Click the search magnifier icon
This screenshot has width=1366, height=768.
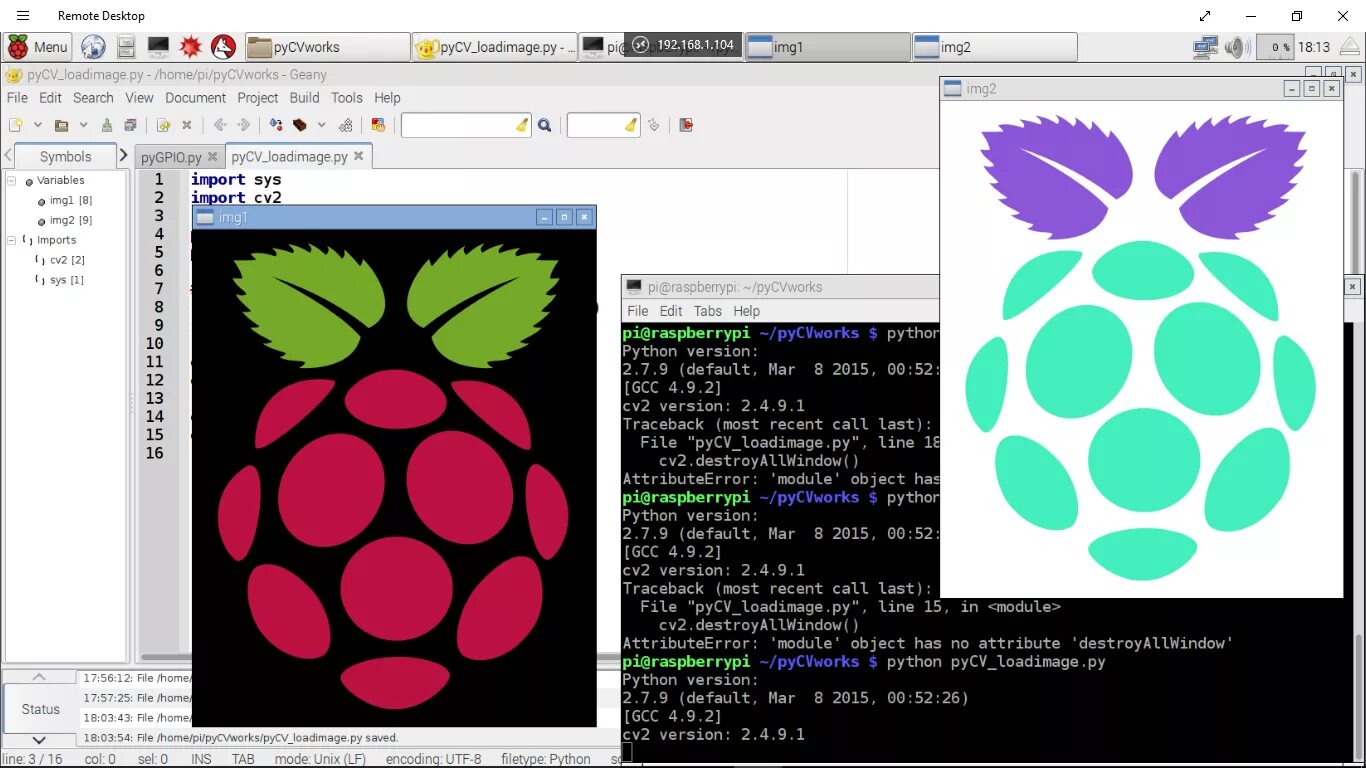click(545, 125)
